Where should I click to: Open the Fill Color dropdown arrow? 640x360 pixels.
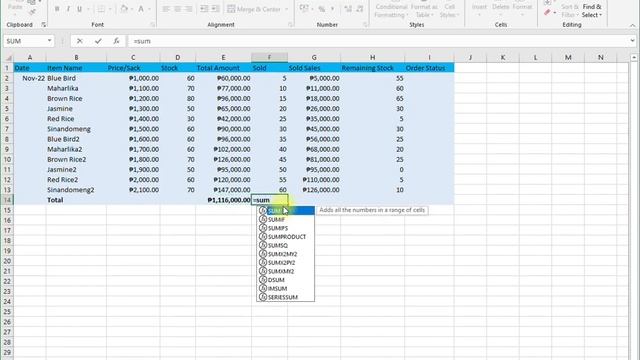click(132, 9)
